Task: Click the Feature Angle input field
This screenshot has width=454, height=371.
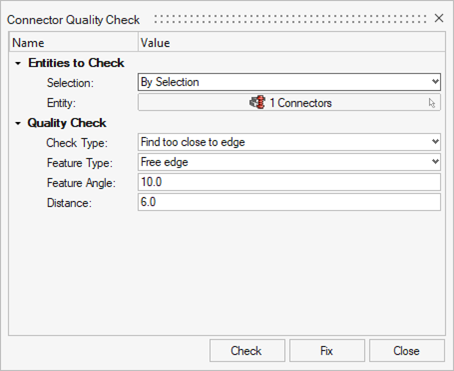Action: tap(289, 182)
